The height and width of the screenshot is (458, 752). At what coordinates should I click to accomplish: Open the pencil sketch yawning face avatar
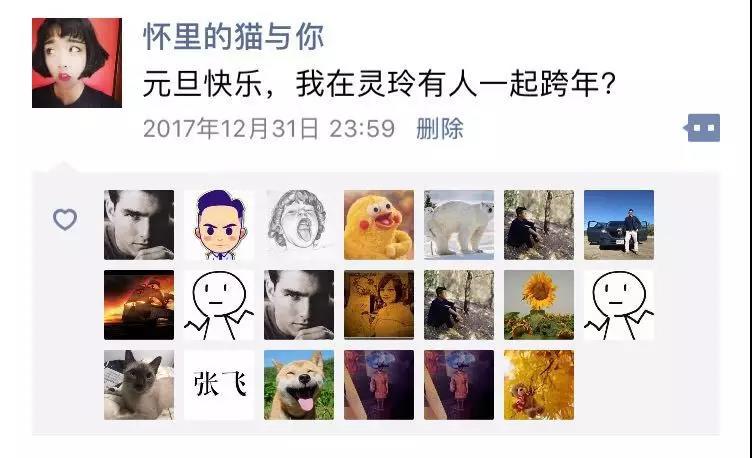point(299,225)
